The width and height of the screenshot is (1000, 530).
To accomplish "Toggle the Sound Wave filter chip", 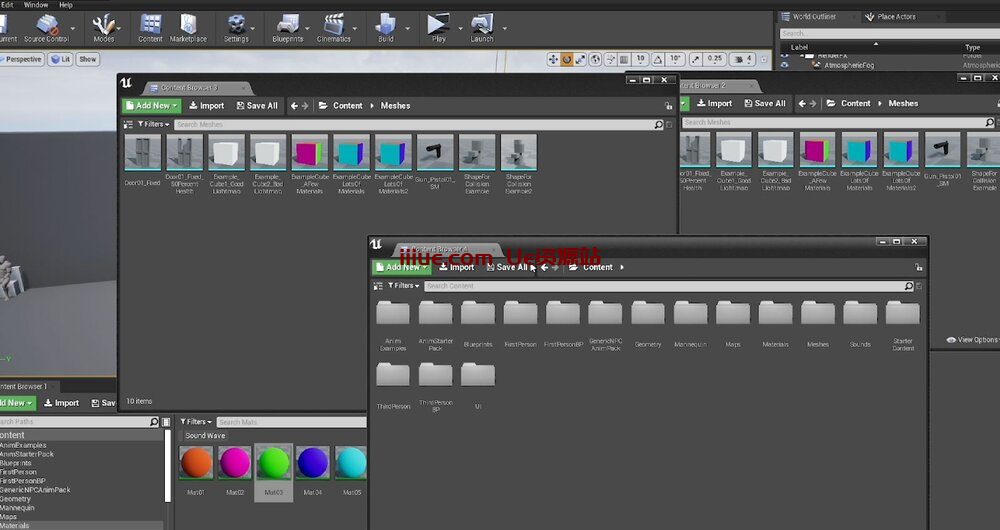I will point(205,436).
